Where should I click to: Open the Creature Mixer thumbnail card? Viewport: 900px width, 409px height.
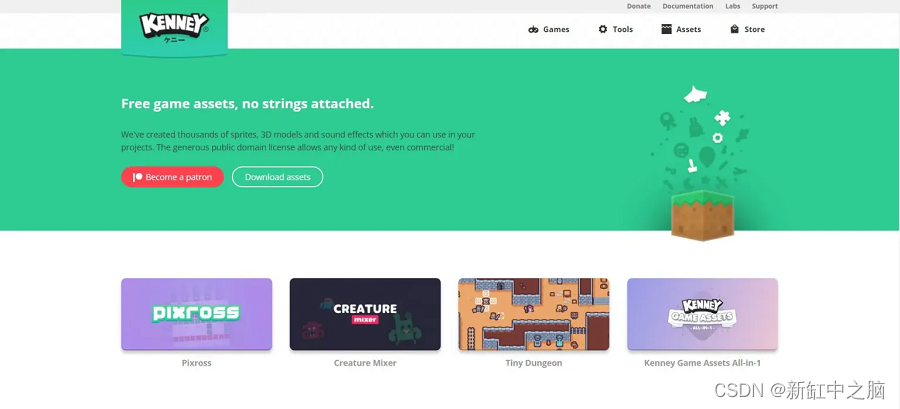coord(365,314)
